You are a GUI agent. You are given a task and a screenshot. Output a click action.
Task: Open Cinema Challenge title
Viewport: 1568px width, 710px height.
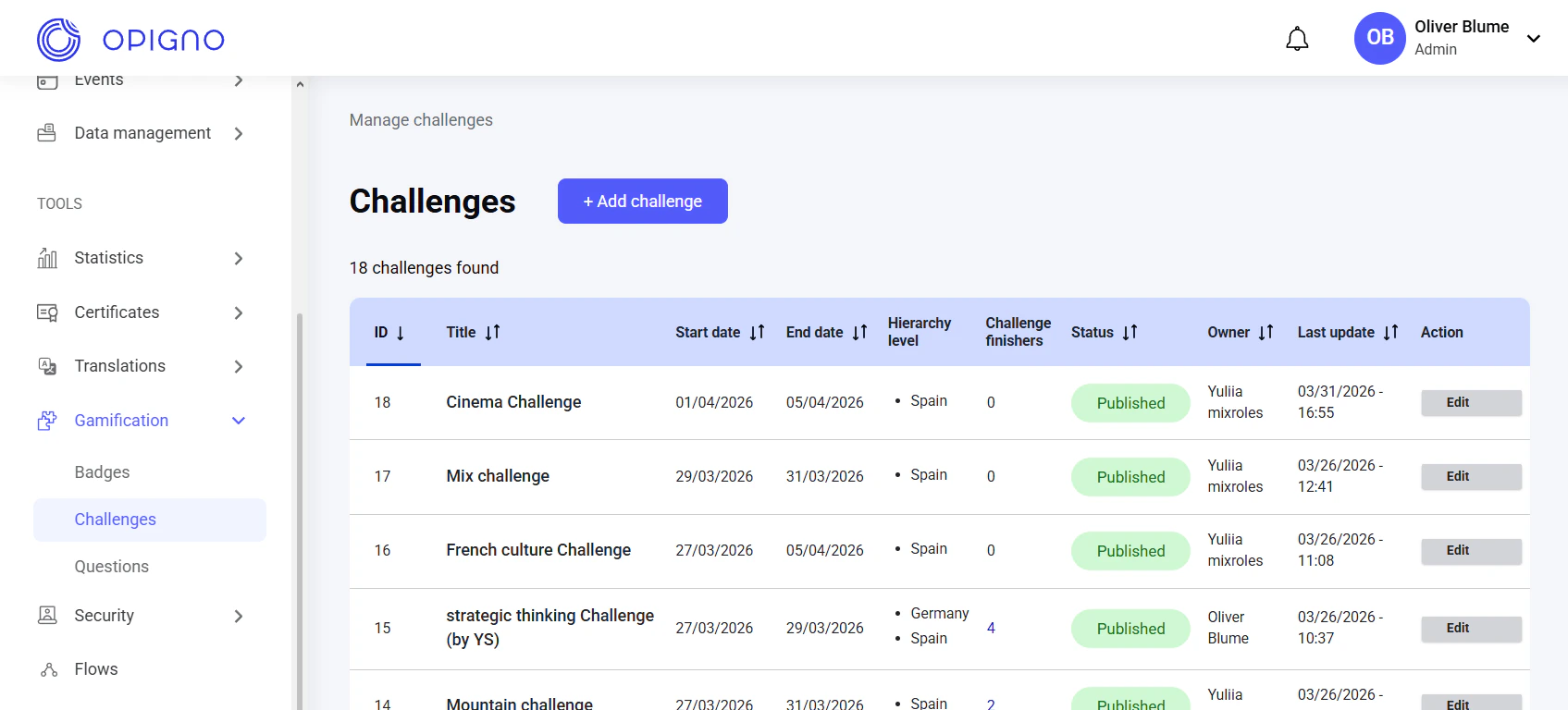(x=513, y=402)
